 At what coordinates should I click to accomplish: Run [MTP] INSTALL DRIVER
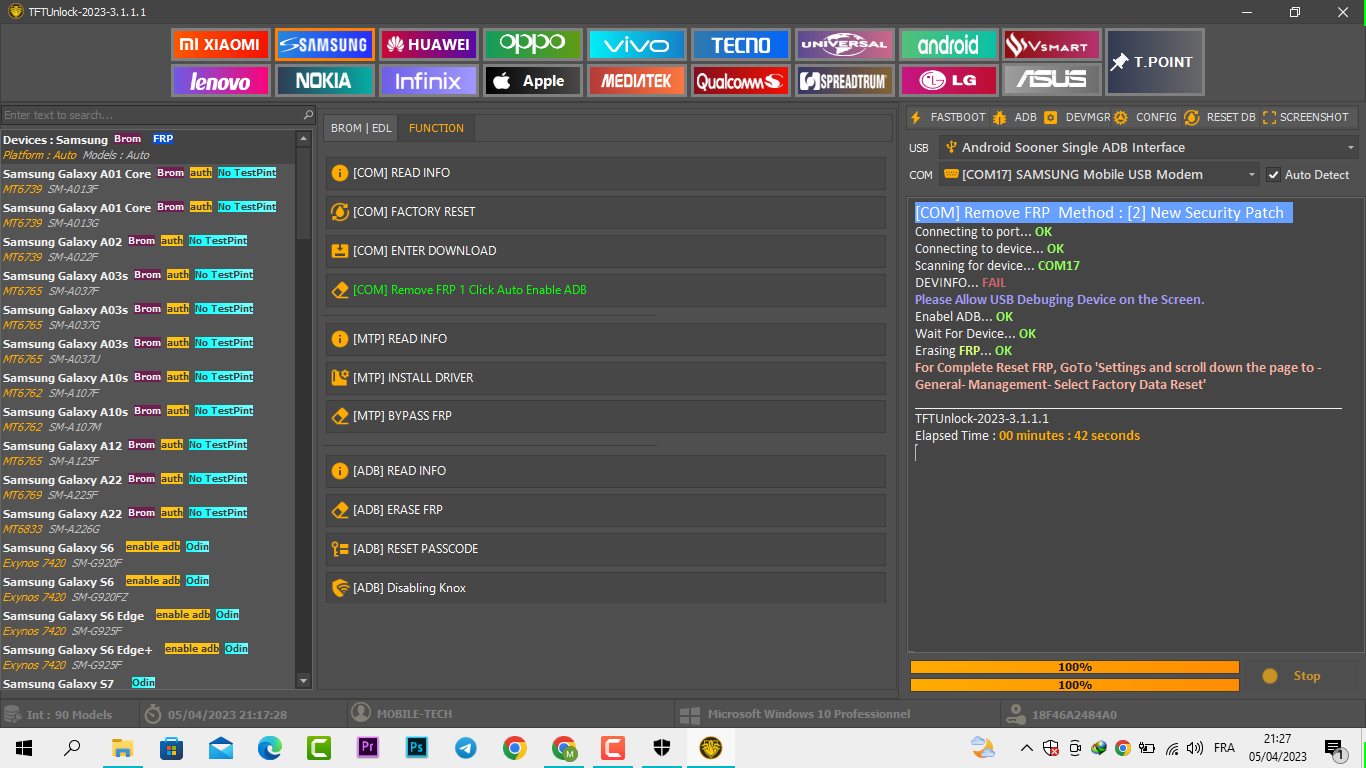point(606,378)
